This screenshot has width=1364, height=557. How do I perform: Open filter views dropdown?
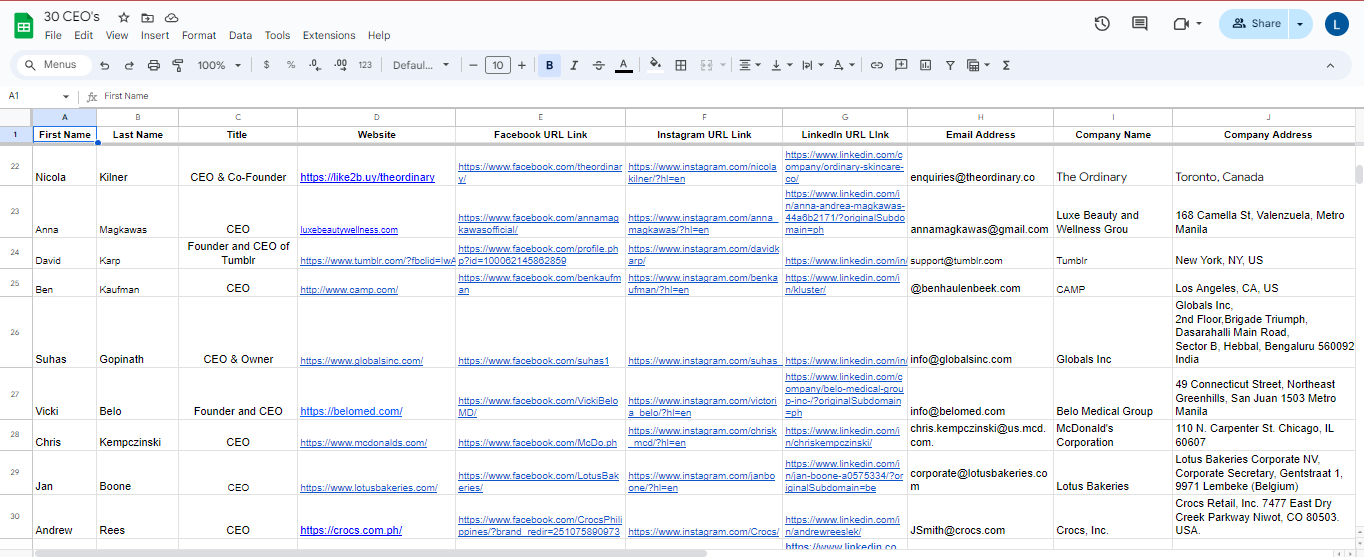click(x=978, y=65)
